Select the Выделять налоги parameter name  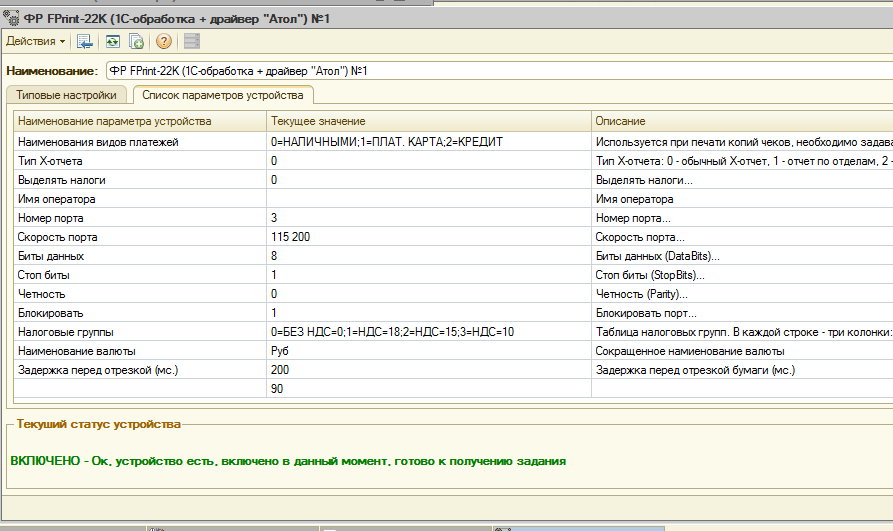click(62, 180)
